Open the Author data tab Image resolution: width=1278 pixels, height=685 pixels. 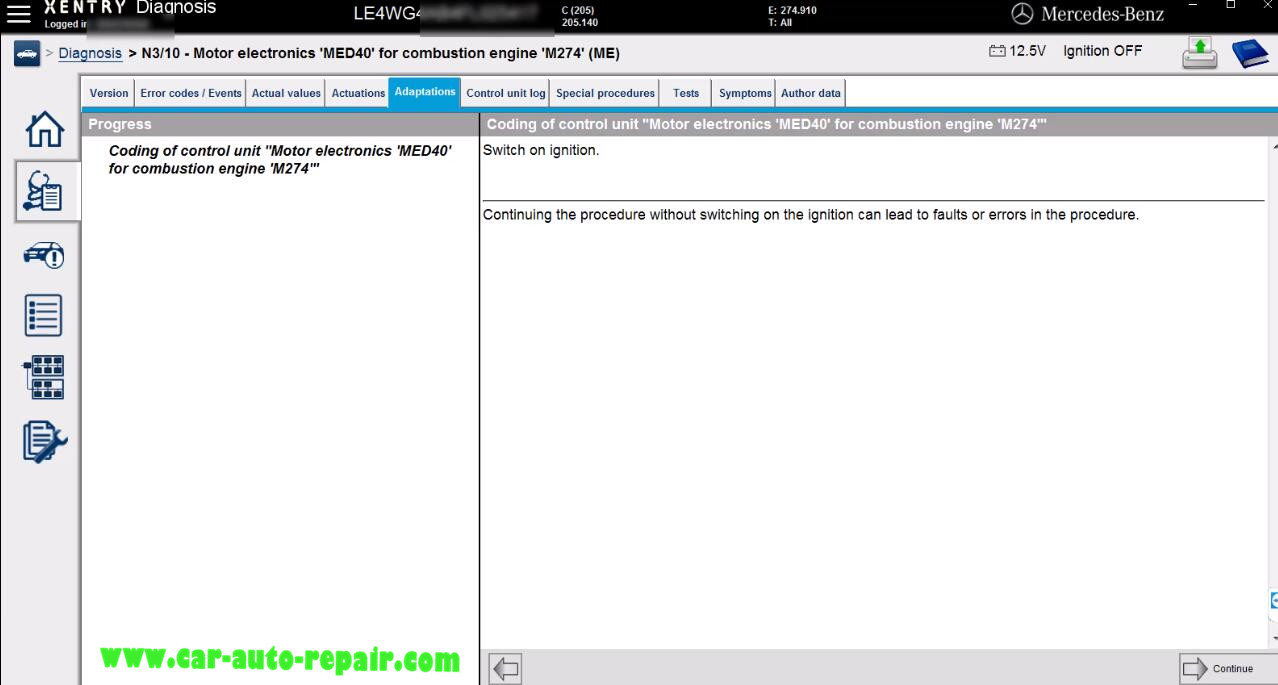pyautogui.click(x=811, y=93)
